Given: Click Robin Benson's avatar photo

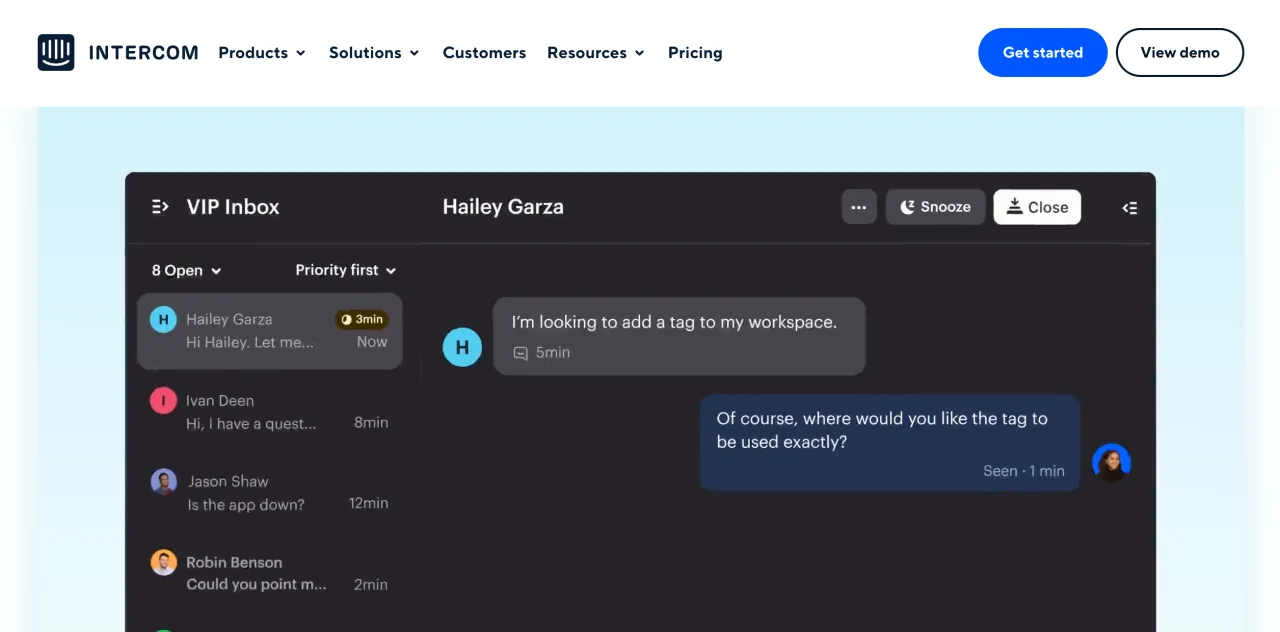Looking at the screenshot, I should tap(164, 562).
